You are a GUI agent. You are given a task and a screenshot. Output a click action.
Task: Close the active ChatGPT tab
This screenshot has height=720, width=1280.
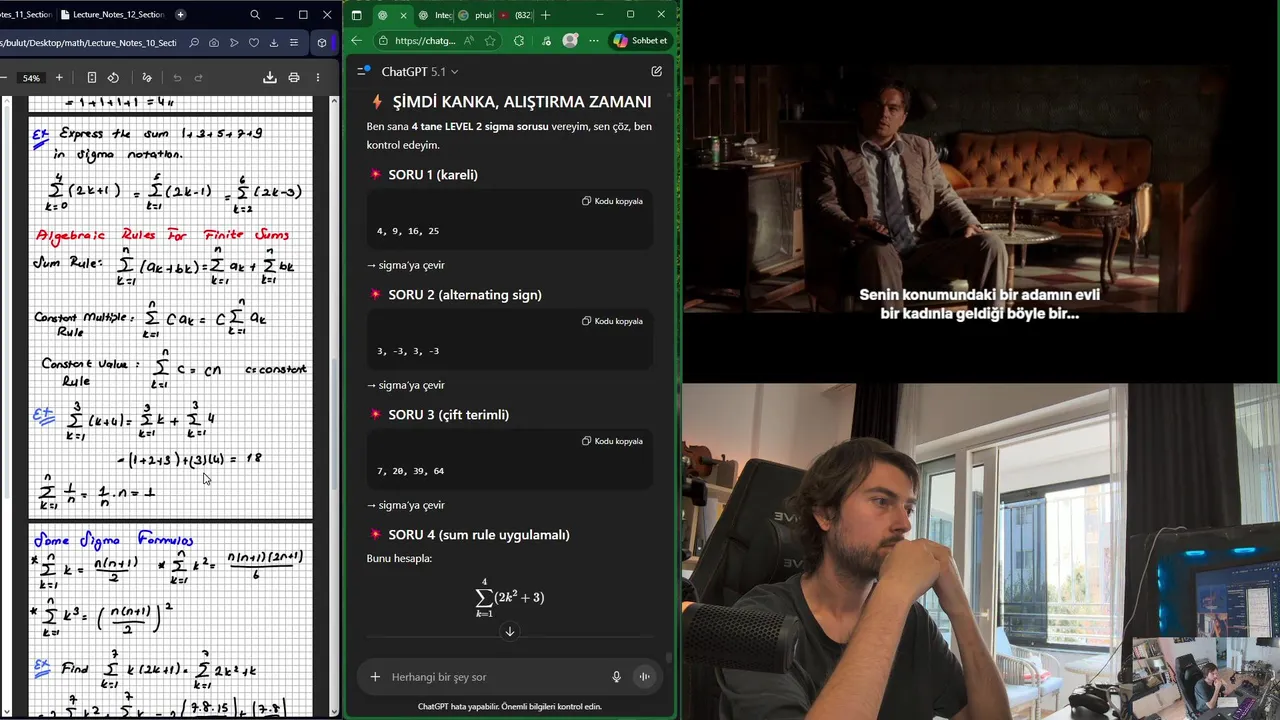(x=403, y=15)
